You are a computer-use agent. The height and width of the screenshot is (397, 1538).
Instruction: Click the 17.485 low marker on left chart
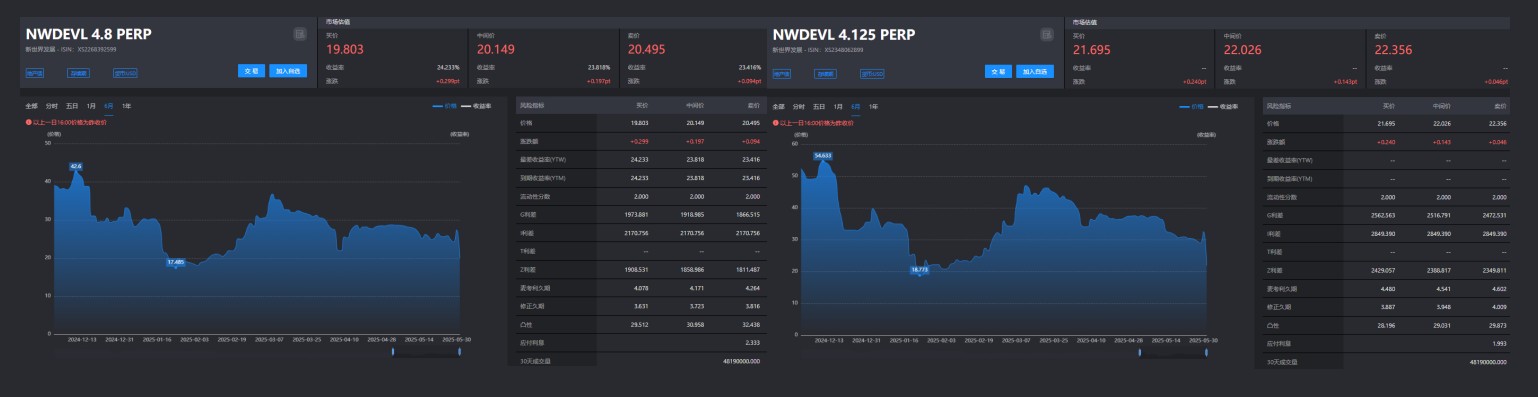176,262
